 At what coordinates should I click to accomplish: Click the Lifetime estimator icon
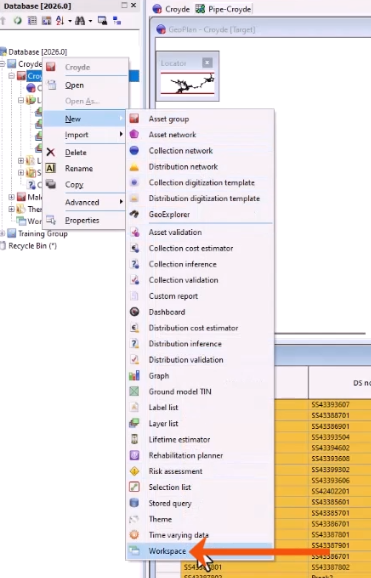point(134,439)
